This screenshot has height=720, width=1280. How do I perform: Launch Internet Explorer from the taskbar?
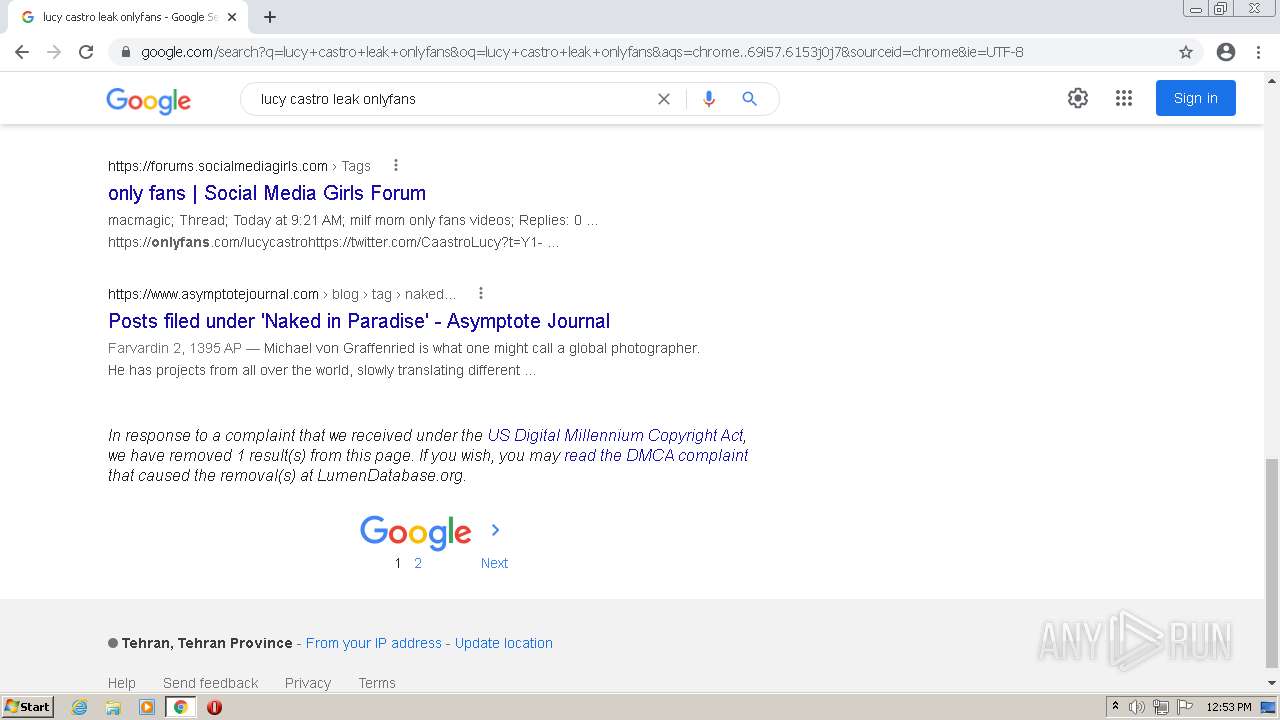click(79, 707)
